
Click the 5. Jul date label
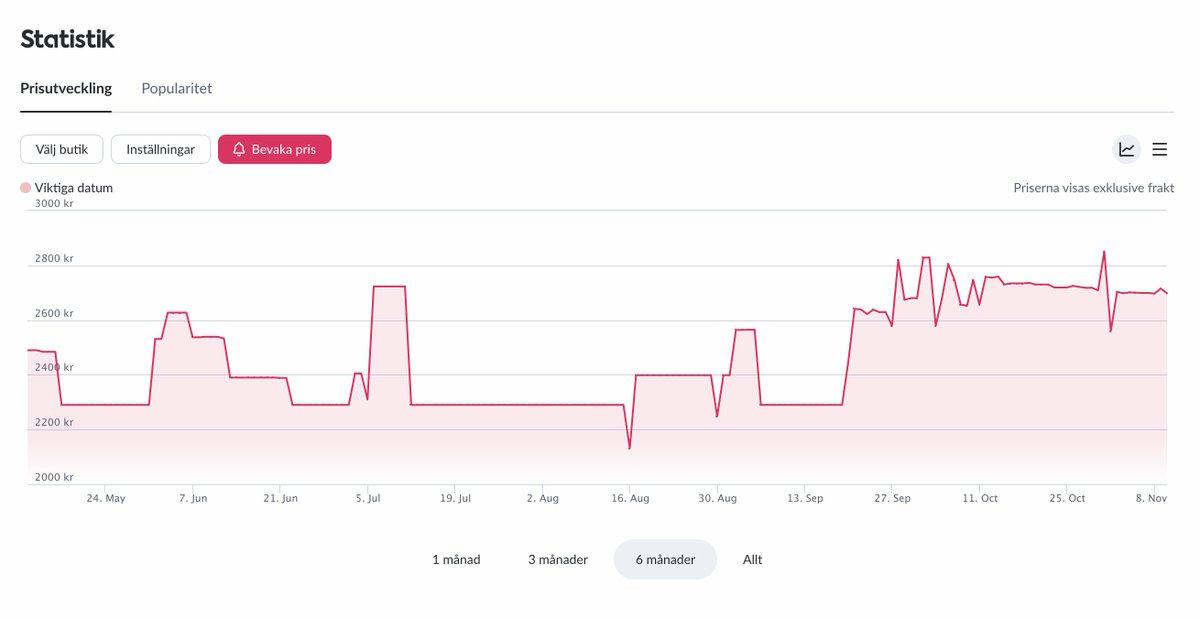point(368,498)
